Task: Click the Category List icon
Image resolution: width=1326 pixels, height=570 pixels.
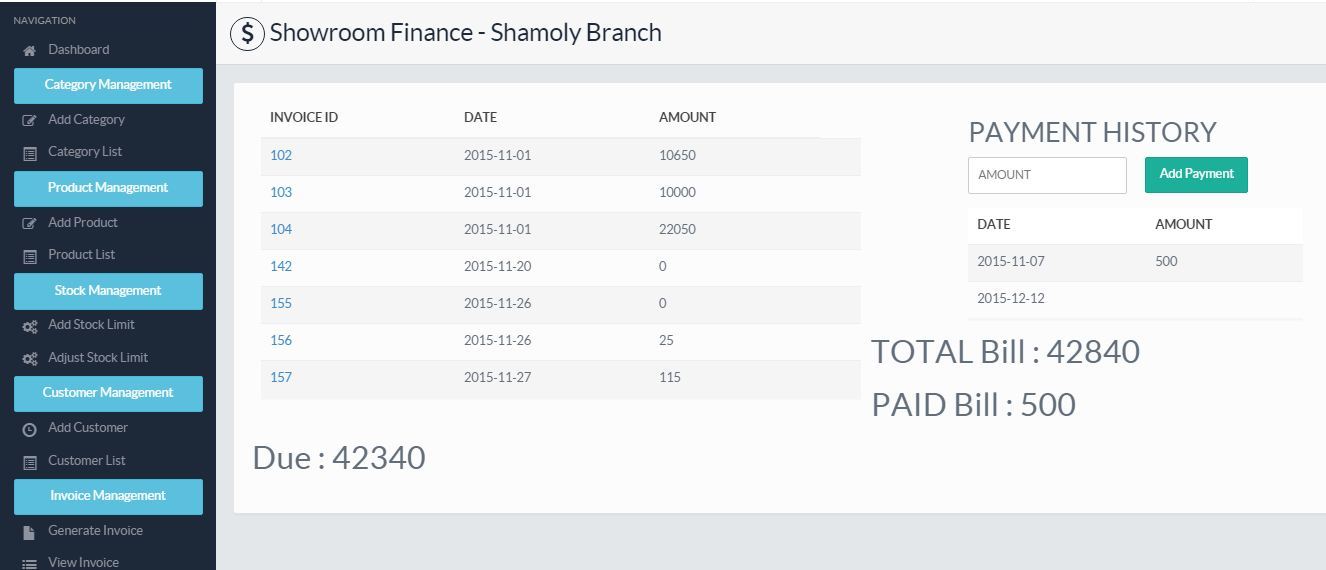Action: pyautogui.click(x=30, y=153)
